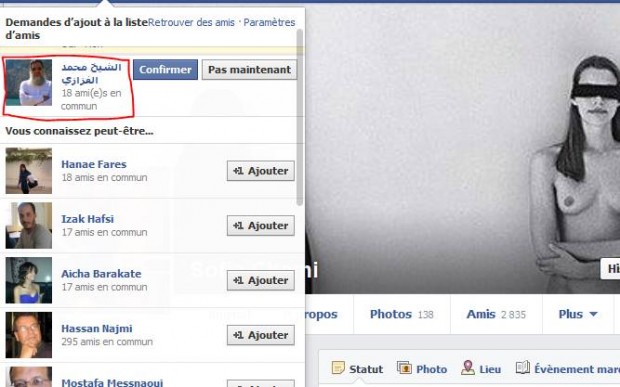Expand the Plus dropdown on profile
The width and height of the screenshot is (620, 387).
(577, 314)
